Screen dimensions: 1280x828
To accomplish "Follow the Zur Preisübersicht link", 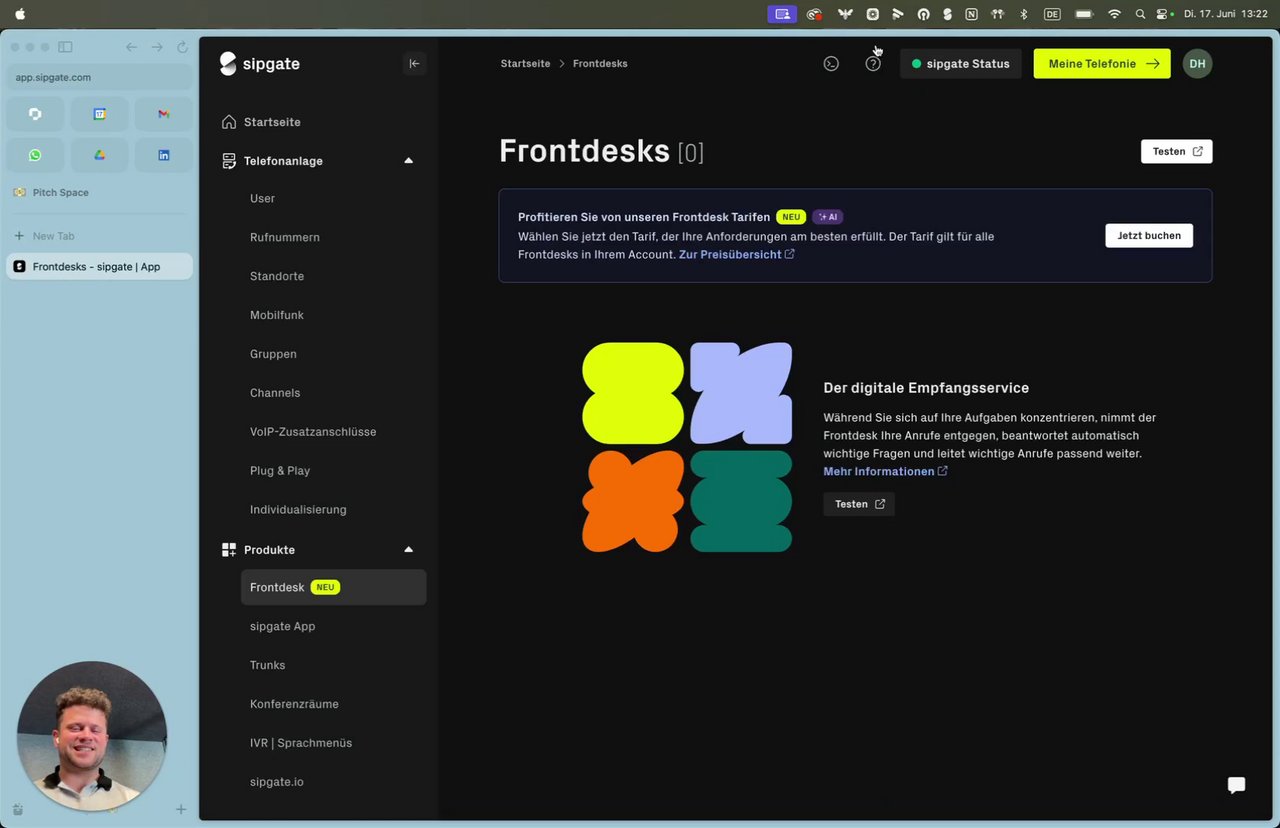I will pyautogui.click(x=736, y=255).
